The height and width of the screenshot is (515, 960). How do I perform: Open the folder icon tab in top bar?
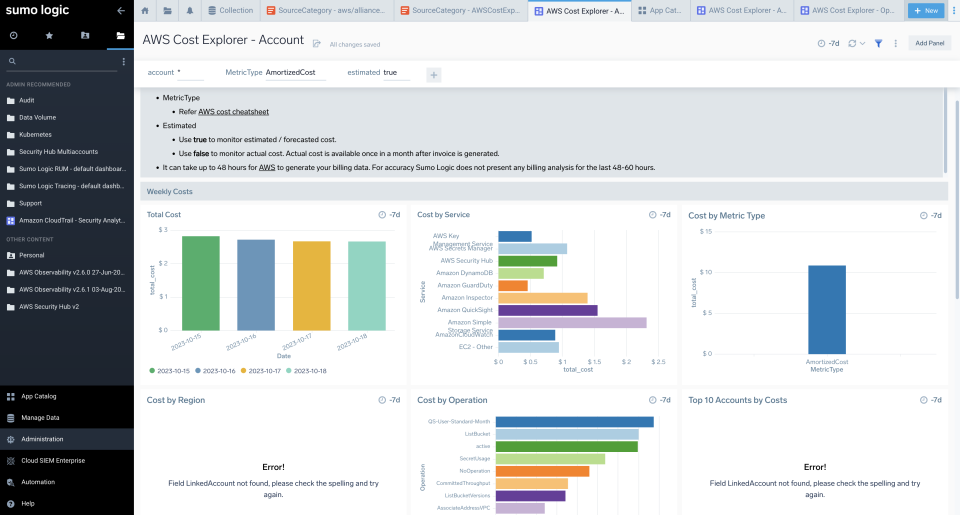click(x=167, y=10)
